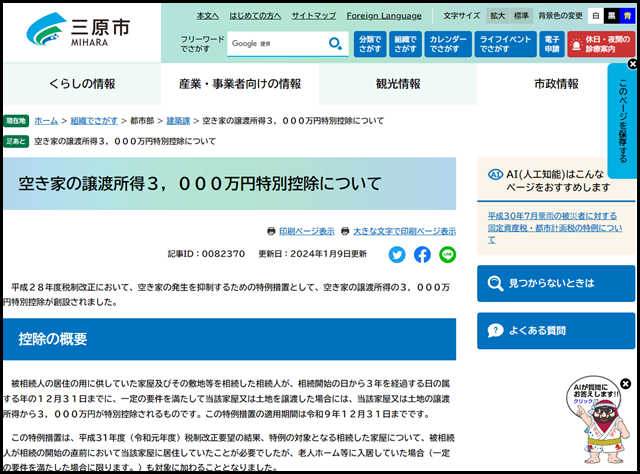Open はじめての方へ link
The width and height of the screenshot is (640, 474).
255,16
